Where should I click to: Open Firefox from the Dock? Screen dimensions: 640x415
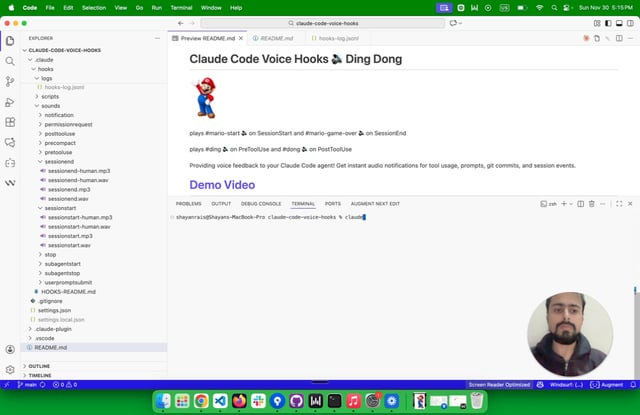(x=239, y=401)
